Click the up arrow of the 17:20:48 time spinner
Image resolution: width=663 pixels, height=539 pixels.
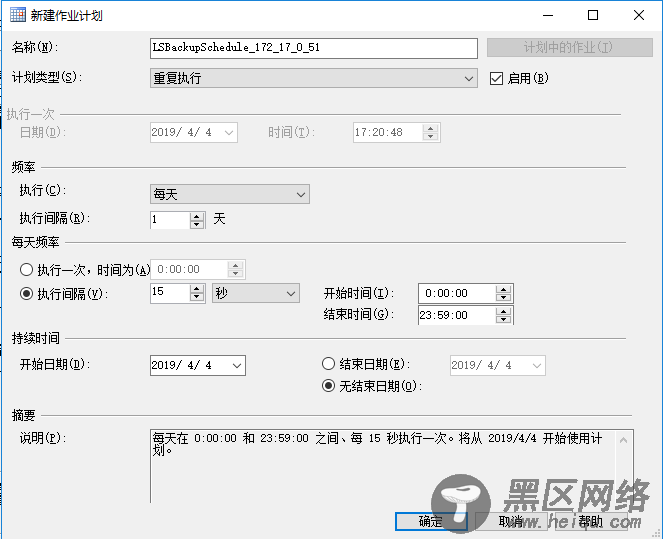[430, 129]
